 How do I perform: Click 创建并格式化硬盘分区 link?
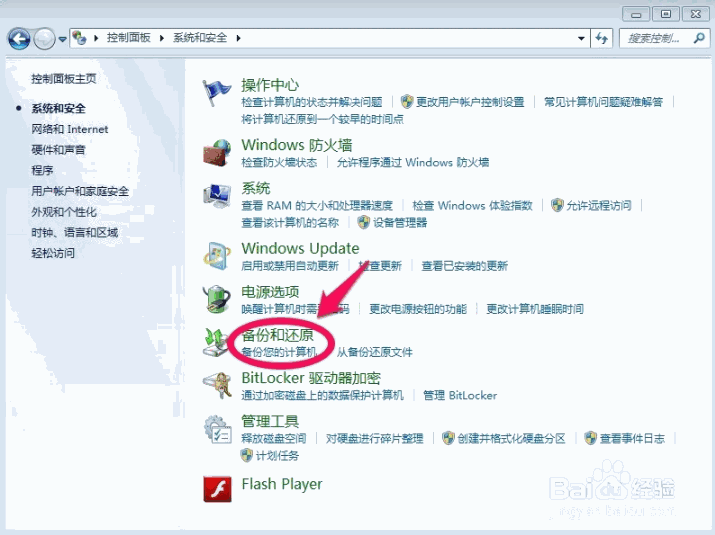[x=511, y=439]
